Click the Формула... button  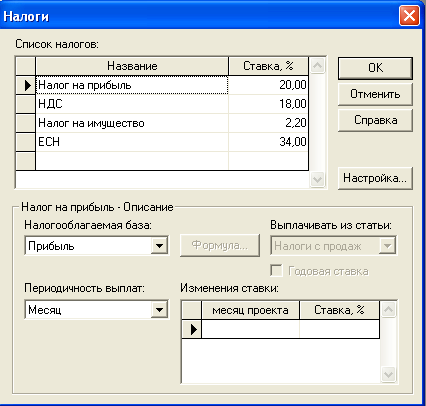coord(220,245)
